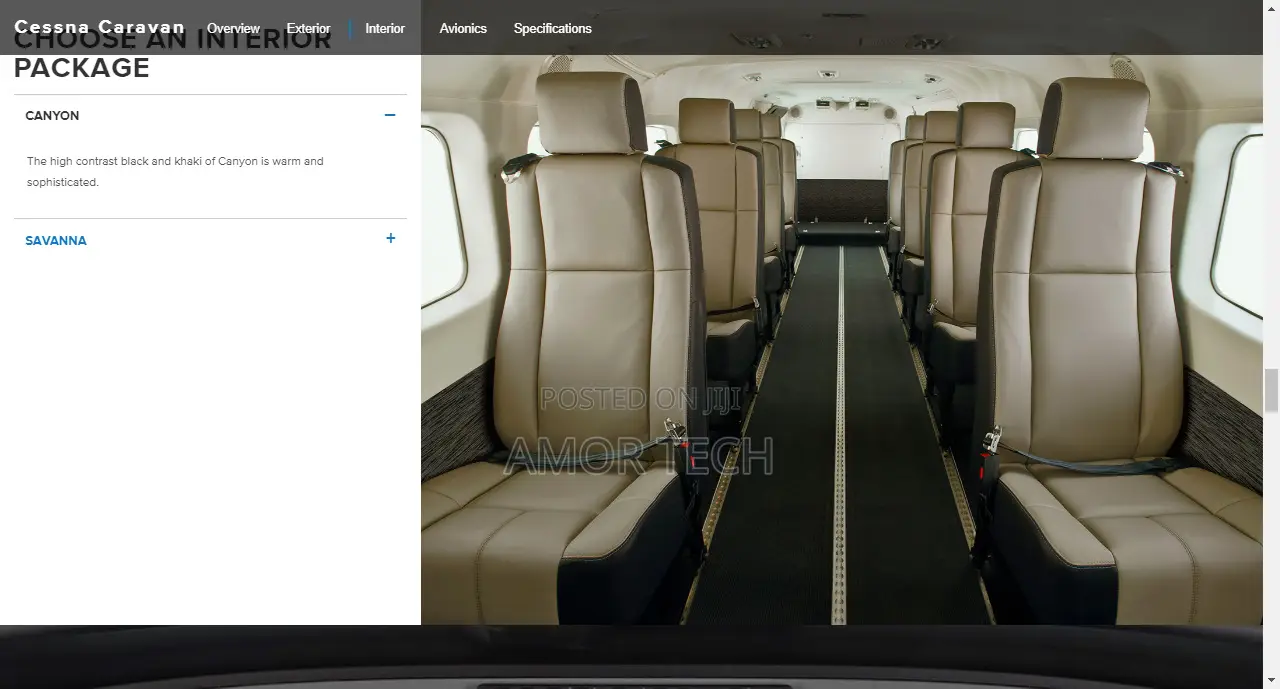Click the scrollbar down arrow

click(1272, 682)
